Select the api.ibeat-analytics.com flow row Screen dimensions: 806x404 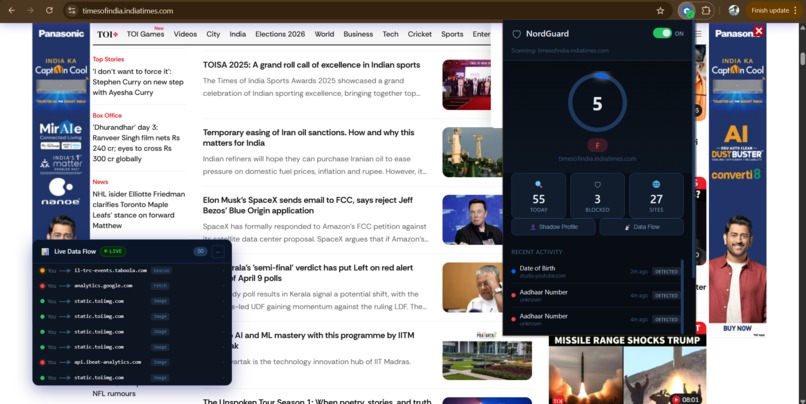(132, 362)
